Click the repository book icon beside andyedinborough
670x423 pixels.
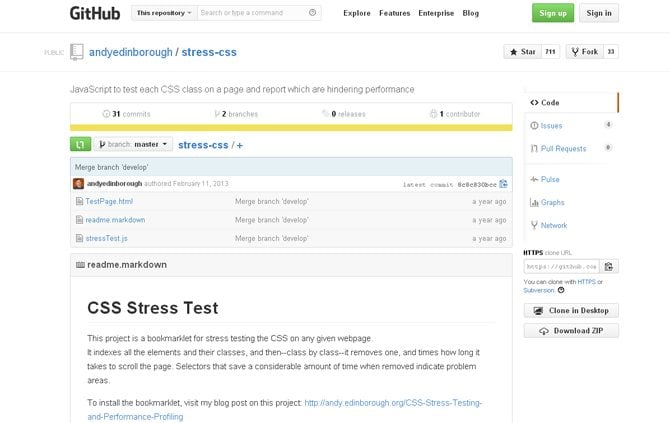pyautogui.click(x=77, y=51)
